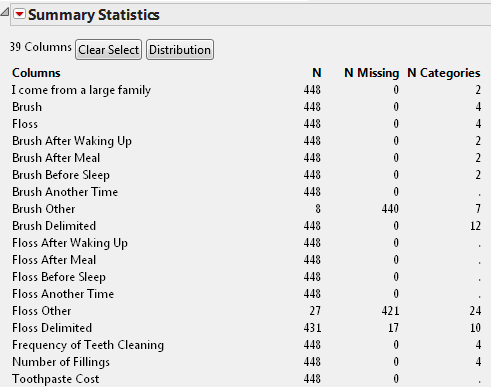Select 'Floss Before Sleep' column
Screen dimensions: 491x387
click(59, 277)
